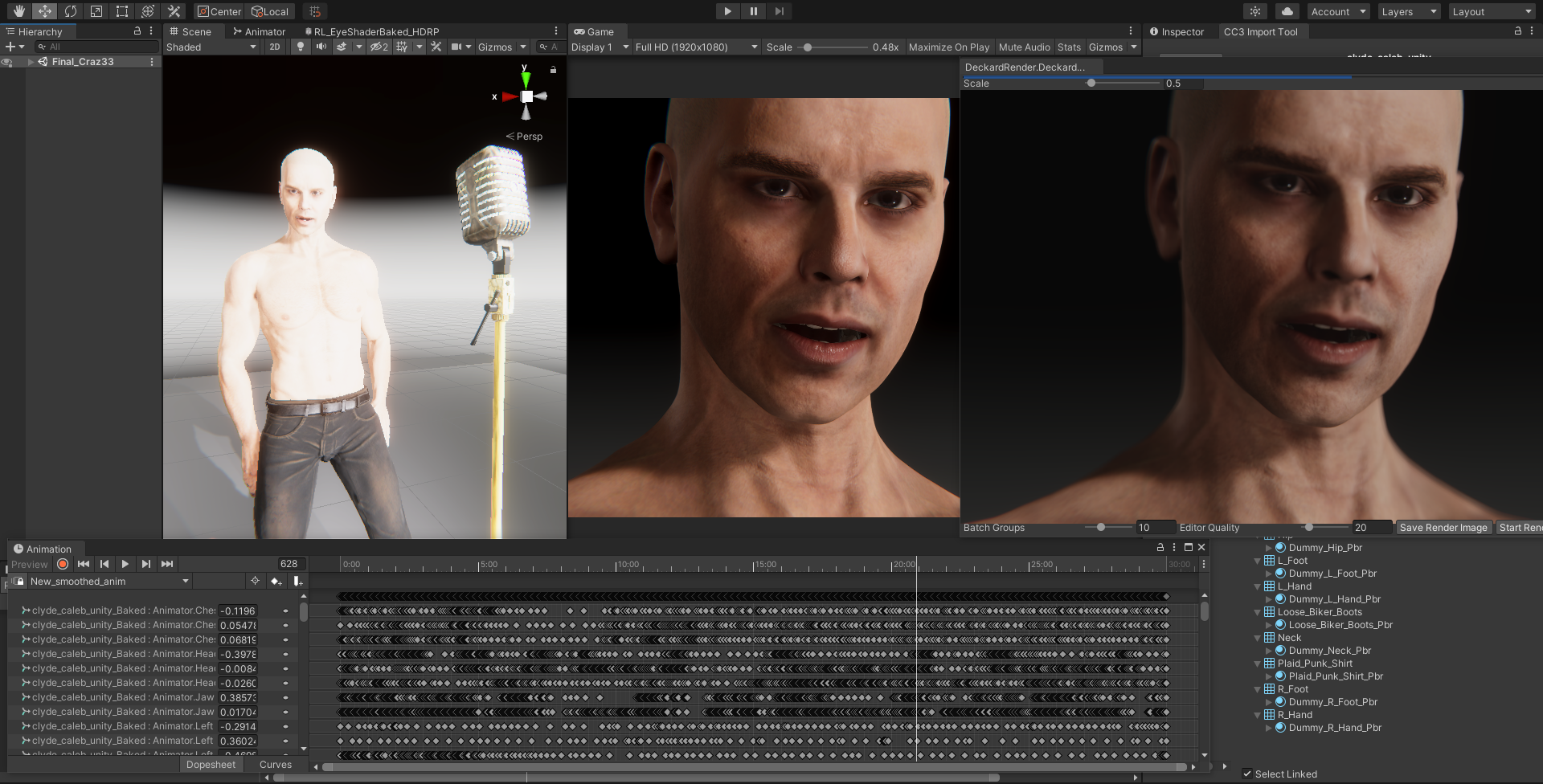This screenshot has height=784, width=1543.
Task: Select the Move tool
Action: (x=44, y=11)
